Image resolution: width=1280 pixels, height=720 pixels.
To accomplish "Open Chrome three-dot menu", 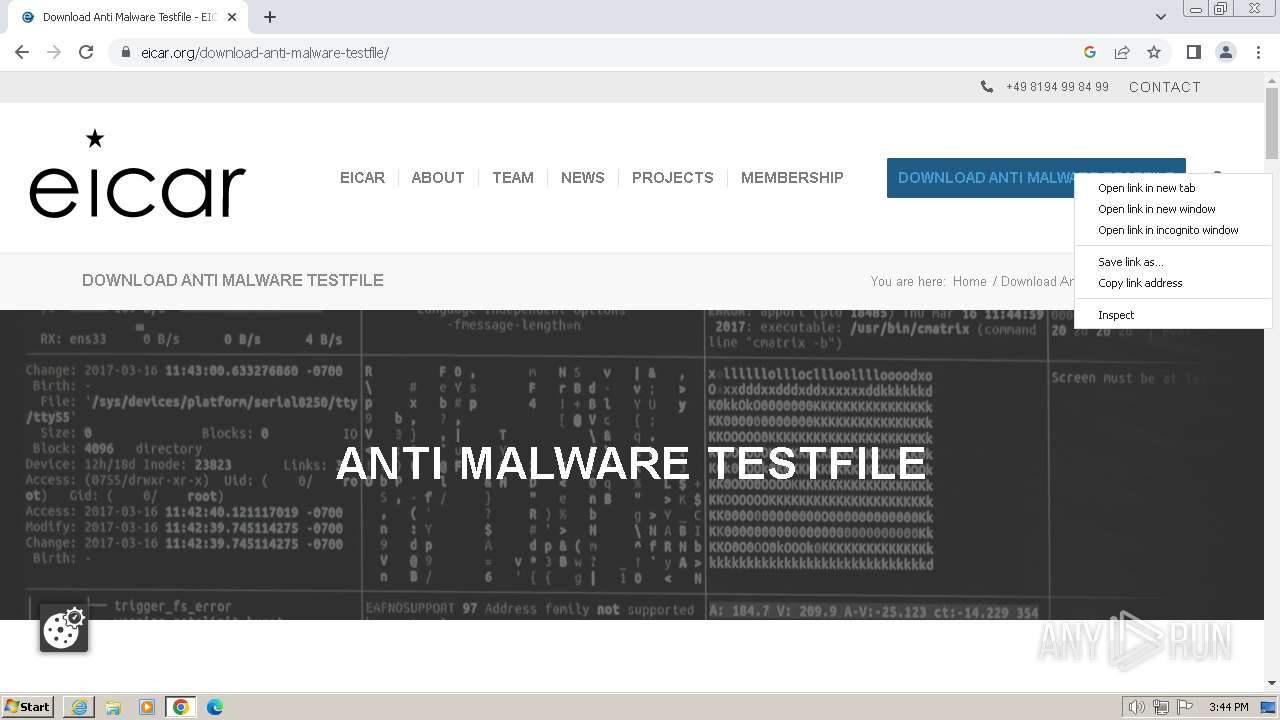I will point(1258,52).
